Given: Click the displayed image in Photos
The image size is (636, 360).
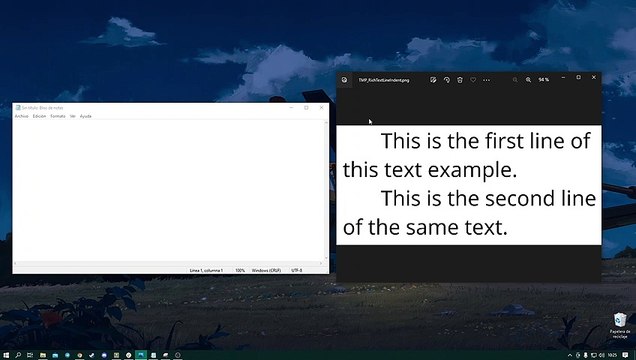Looking at the screenshot, I should coord(469,185).
